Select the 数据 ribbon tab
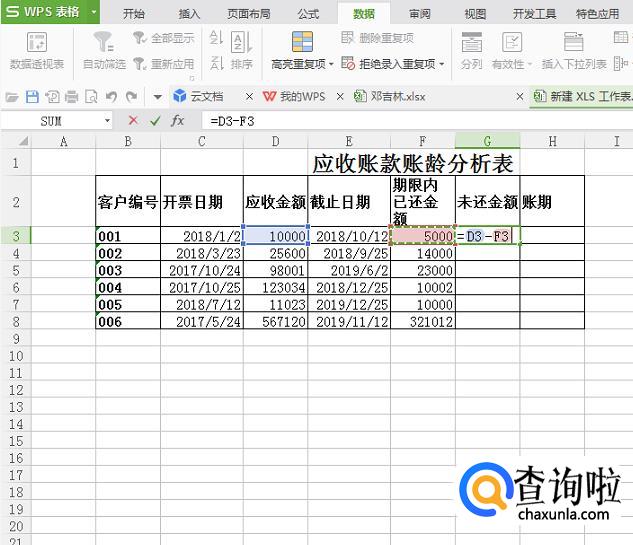The height and width of the screenshot is (545, 633). (364, 14)
